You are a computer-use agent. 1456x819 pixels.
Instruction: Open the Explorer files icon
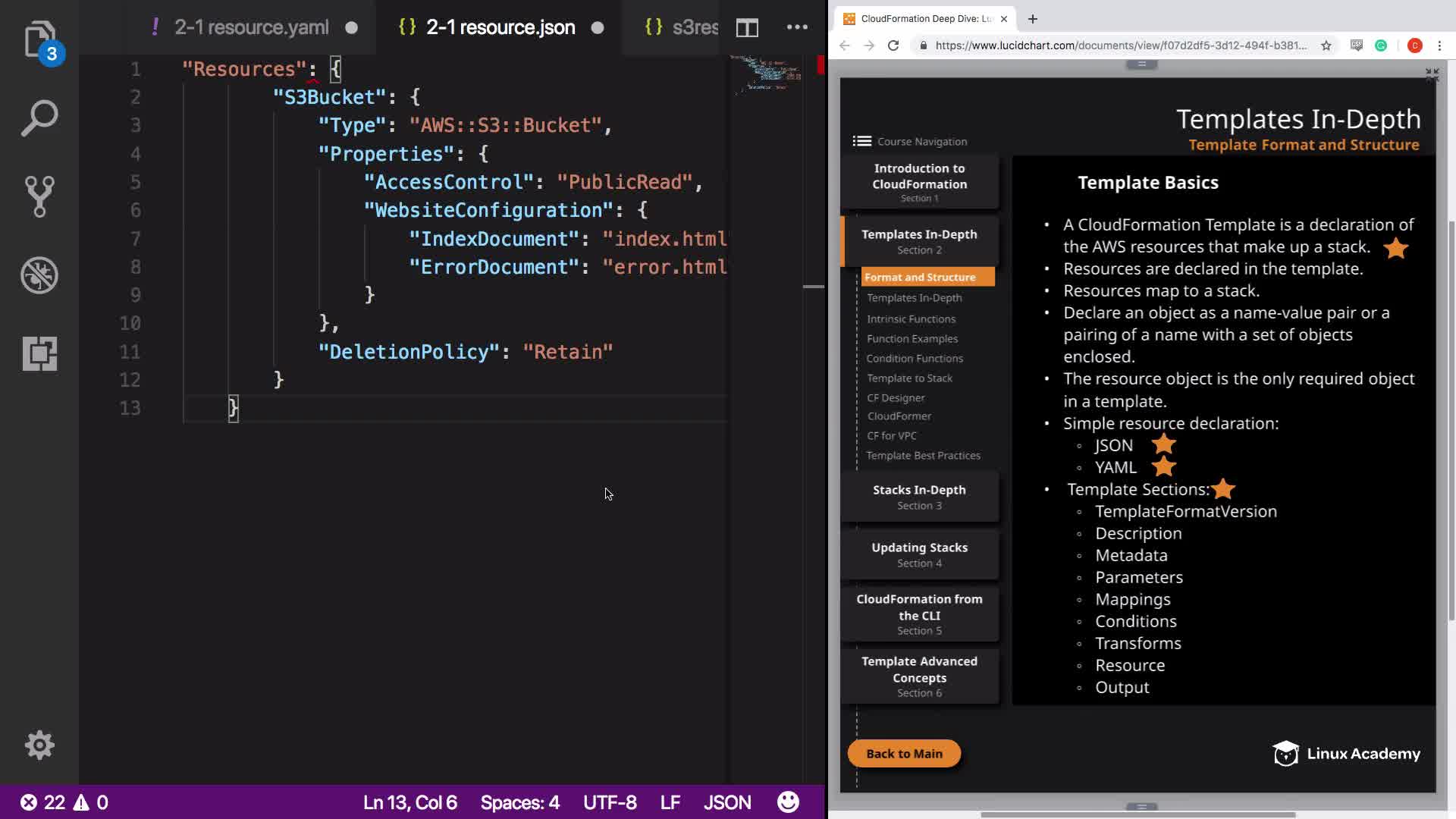[39, 39]
